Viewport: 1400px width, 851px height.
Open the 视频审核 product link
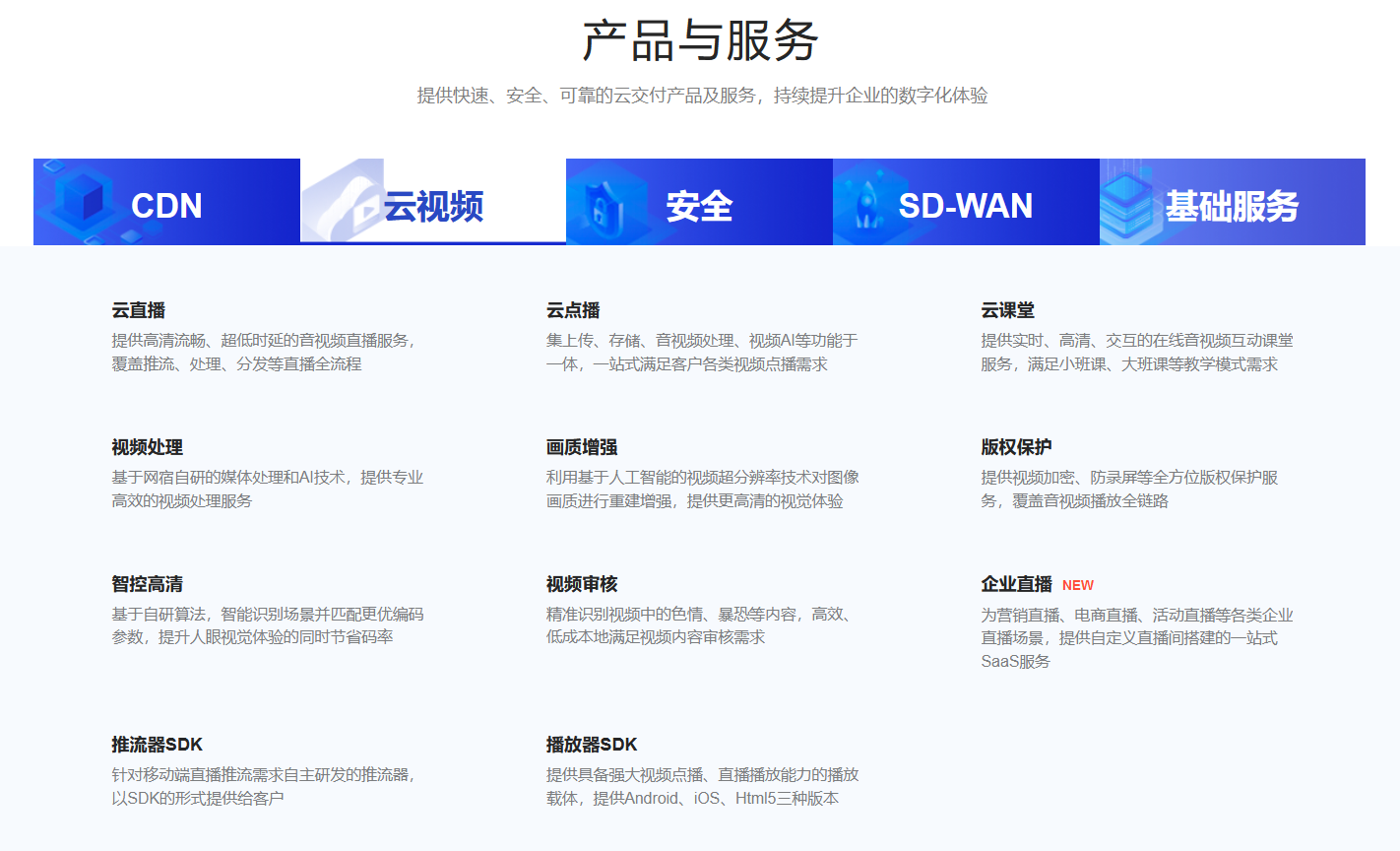click(582, 584)
